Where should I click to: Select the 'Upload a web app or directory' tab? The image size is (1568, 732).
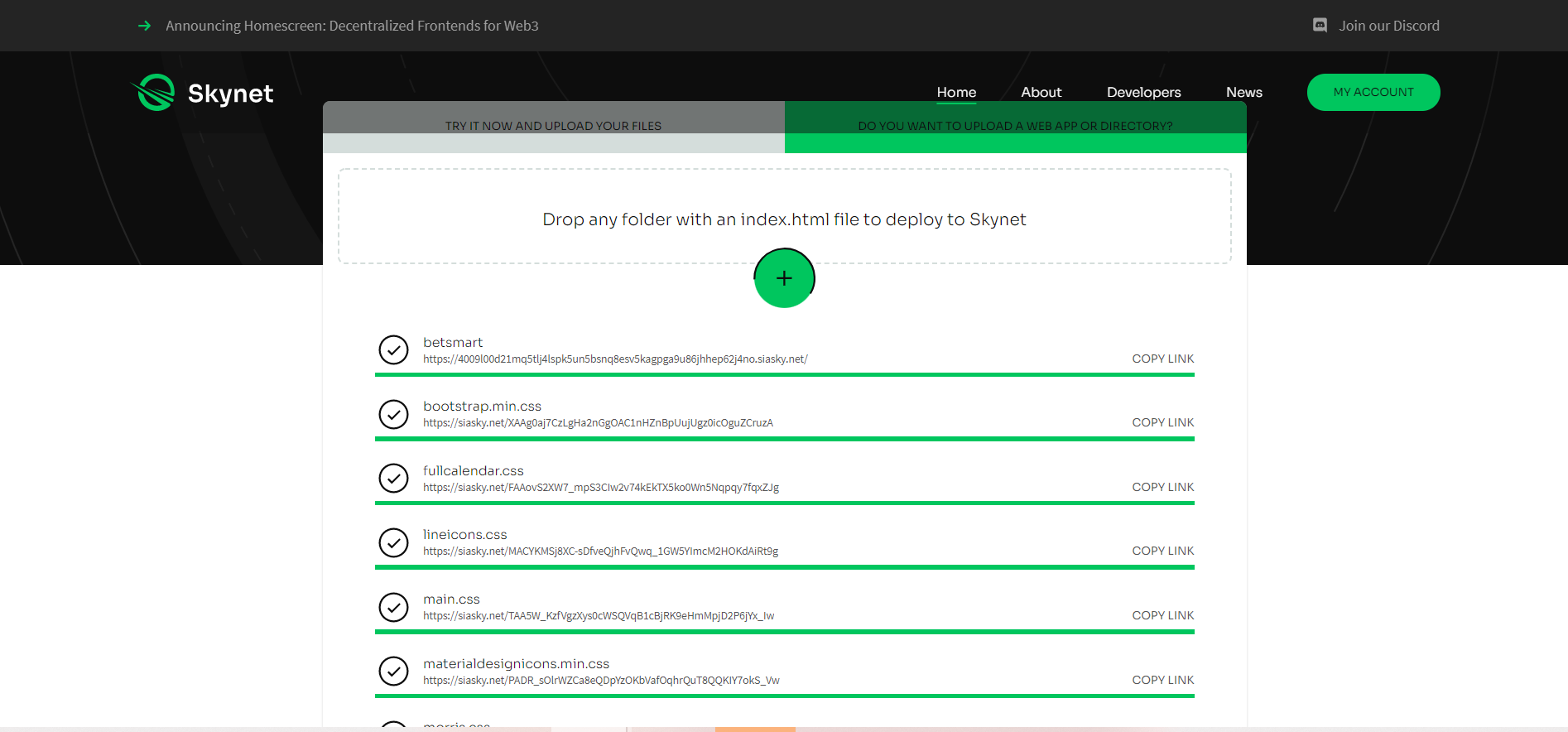coord(1015,127)
